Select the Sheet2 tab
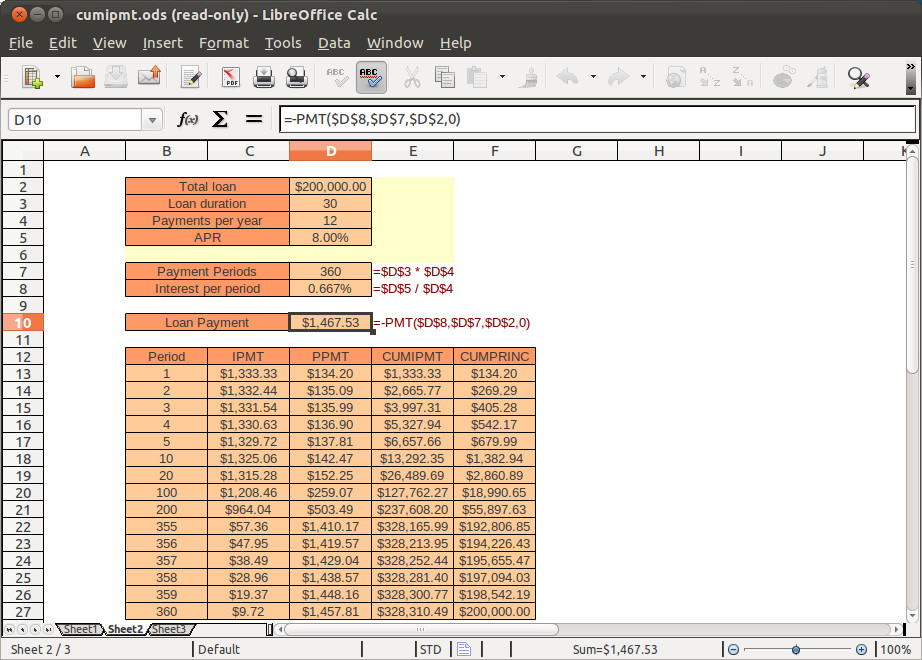This screenshot has width=922, height=660. coord(125,629)
